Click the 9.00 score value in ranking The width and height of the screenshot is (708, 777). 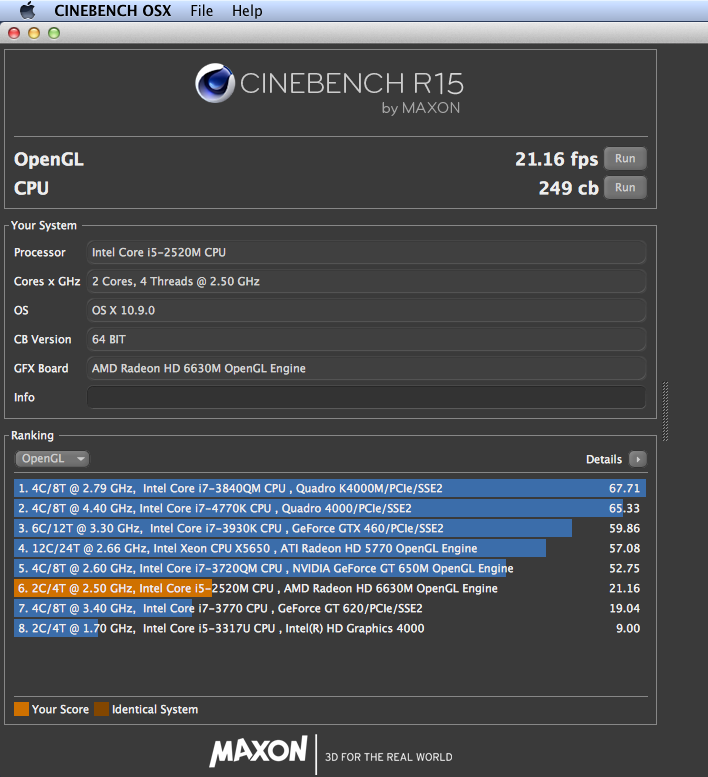[628, 628]
